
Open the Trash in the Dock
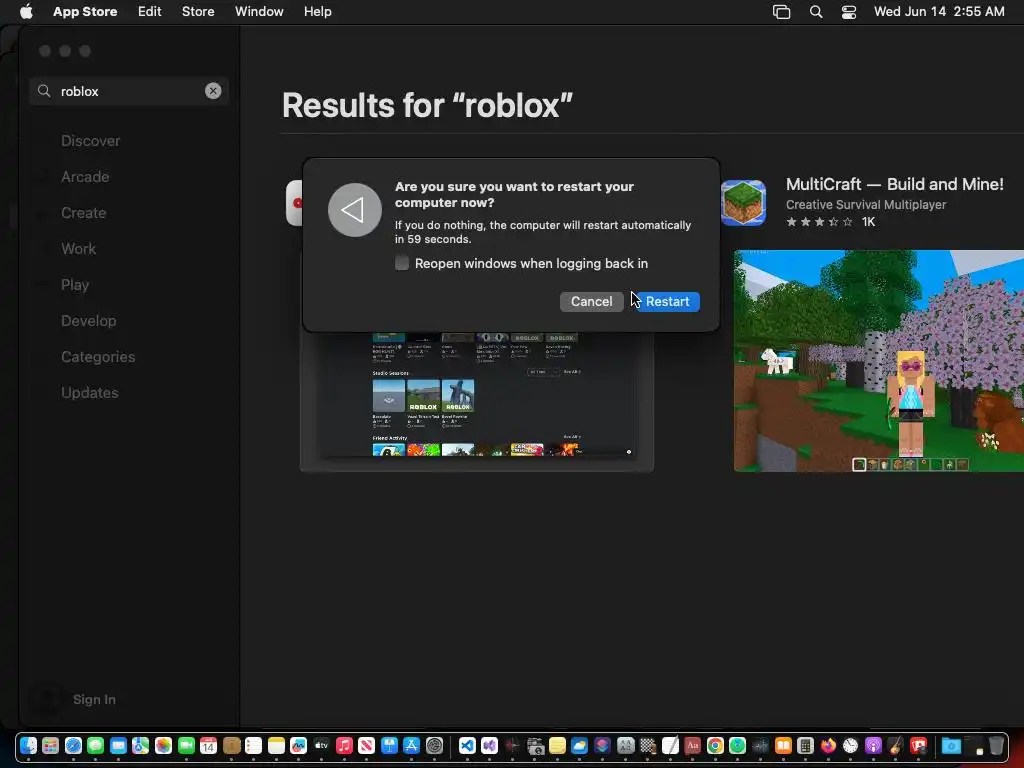click(x=996, y=745)
